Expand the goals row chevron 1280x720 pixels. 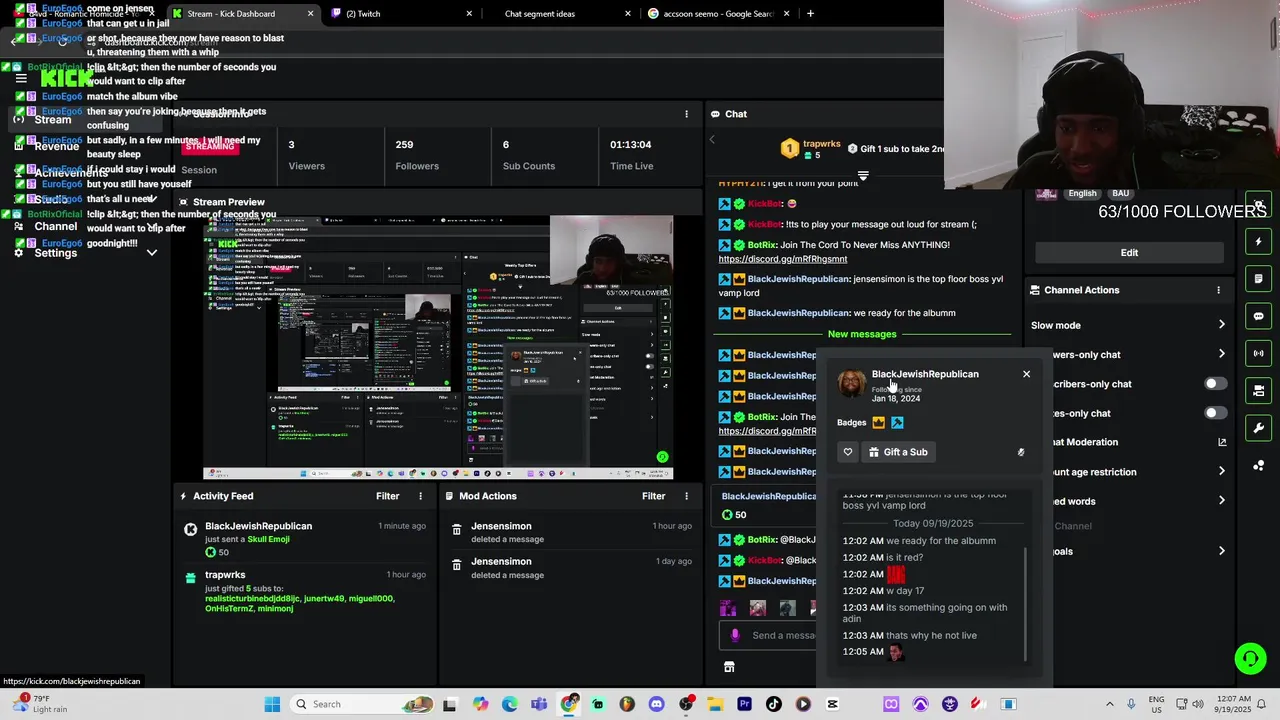[x=1221, y=551]
